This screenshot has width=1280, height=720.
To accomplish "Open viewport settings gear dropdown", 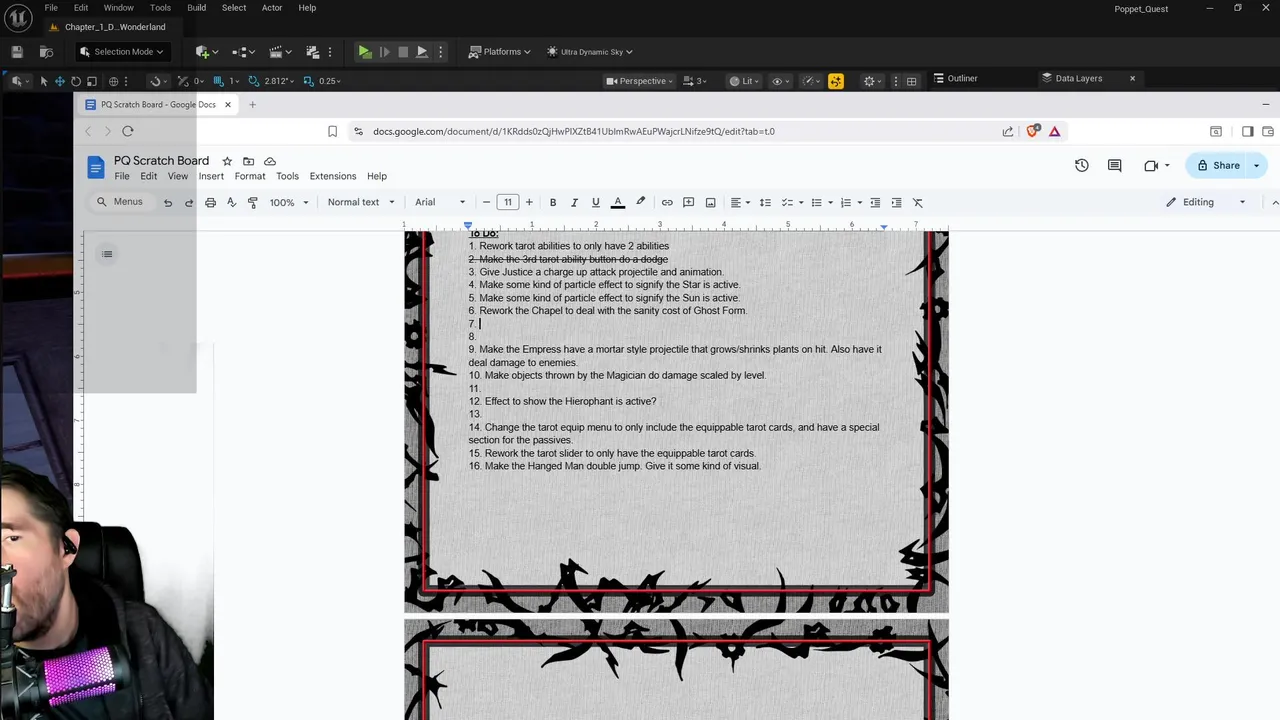I will (x=873, y=81).
